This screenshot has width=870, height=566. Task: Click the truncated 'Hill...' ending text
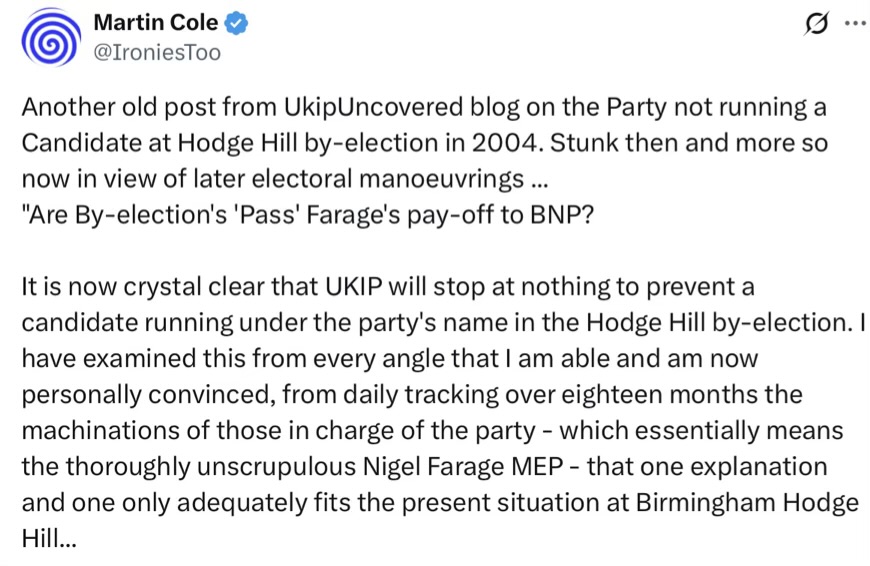48,538
